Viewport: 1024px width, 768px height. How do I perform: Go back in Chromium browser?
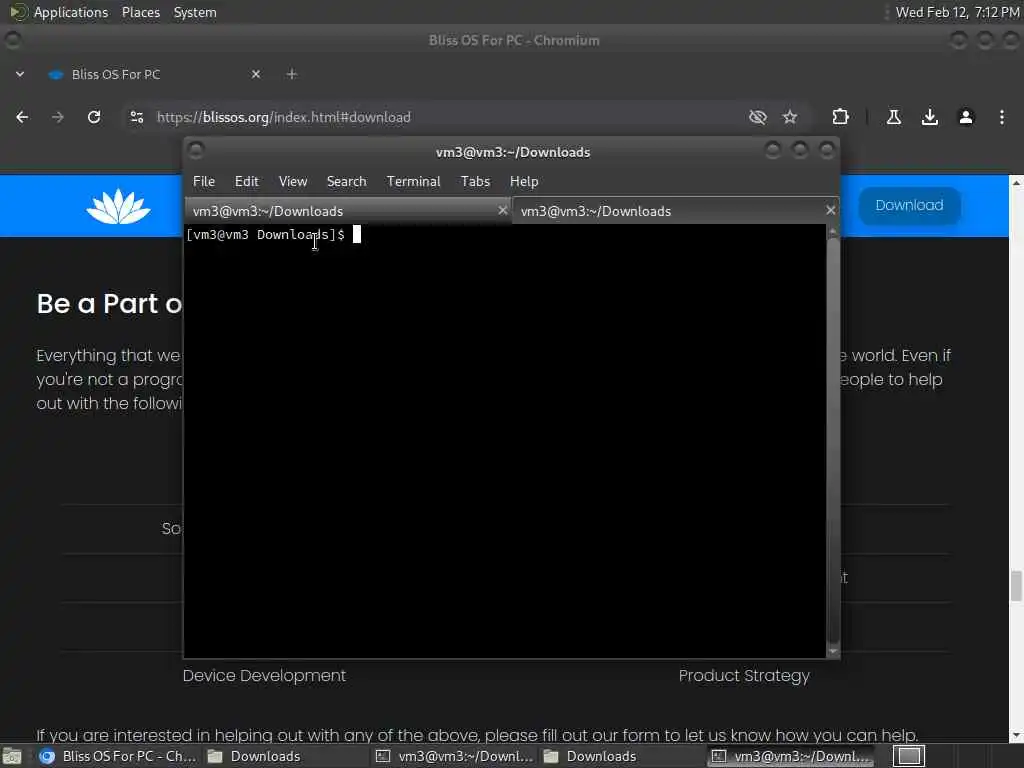[x=22, y=117]
